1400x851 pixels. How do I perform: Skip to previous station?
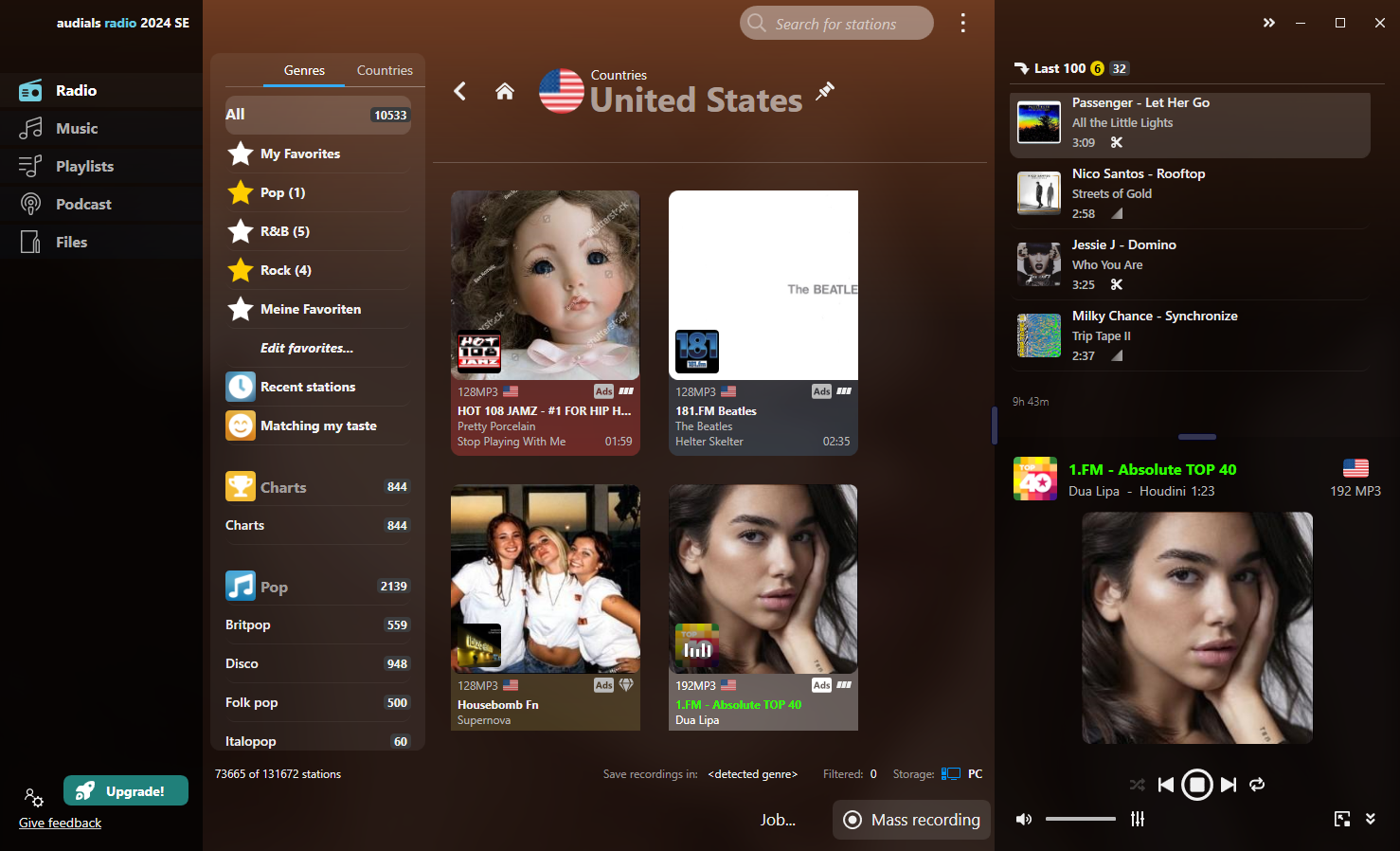coord(1166,785)
